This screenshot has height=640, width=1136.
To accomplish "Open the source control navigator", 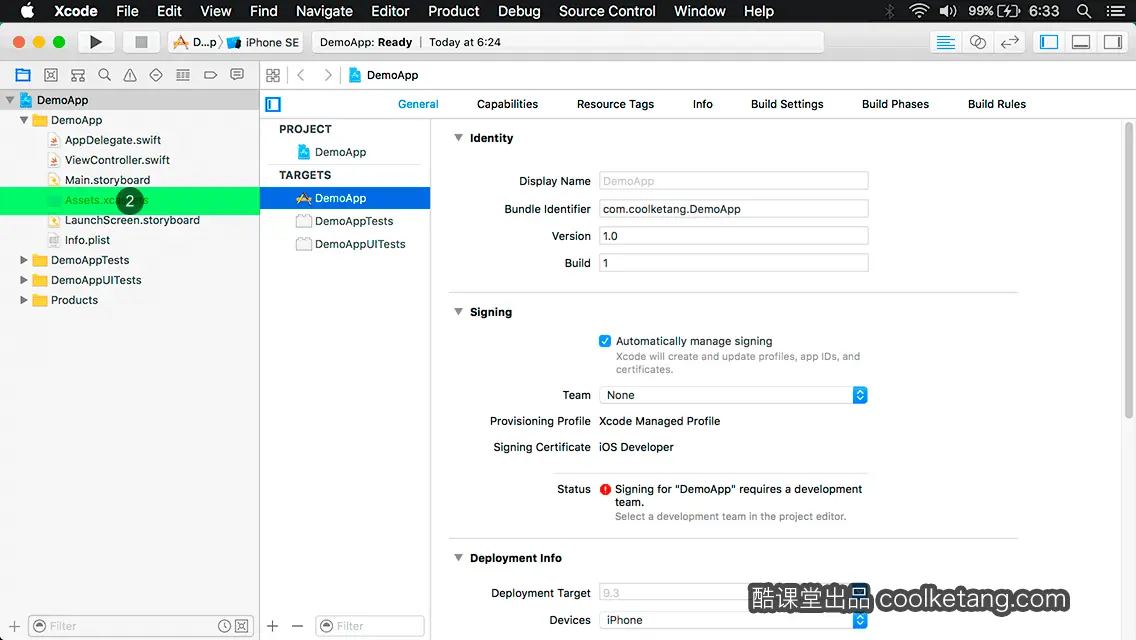I will pos(51,75).
